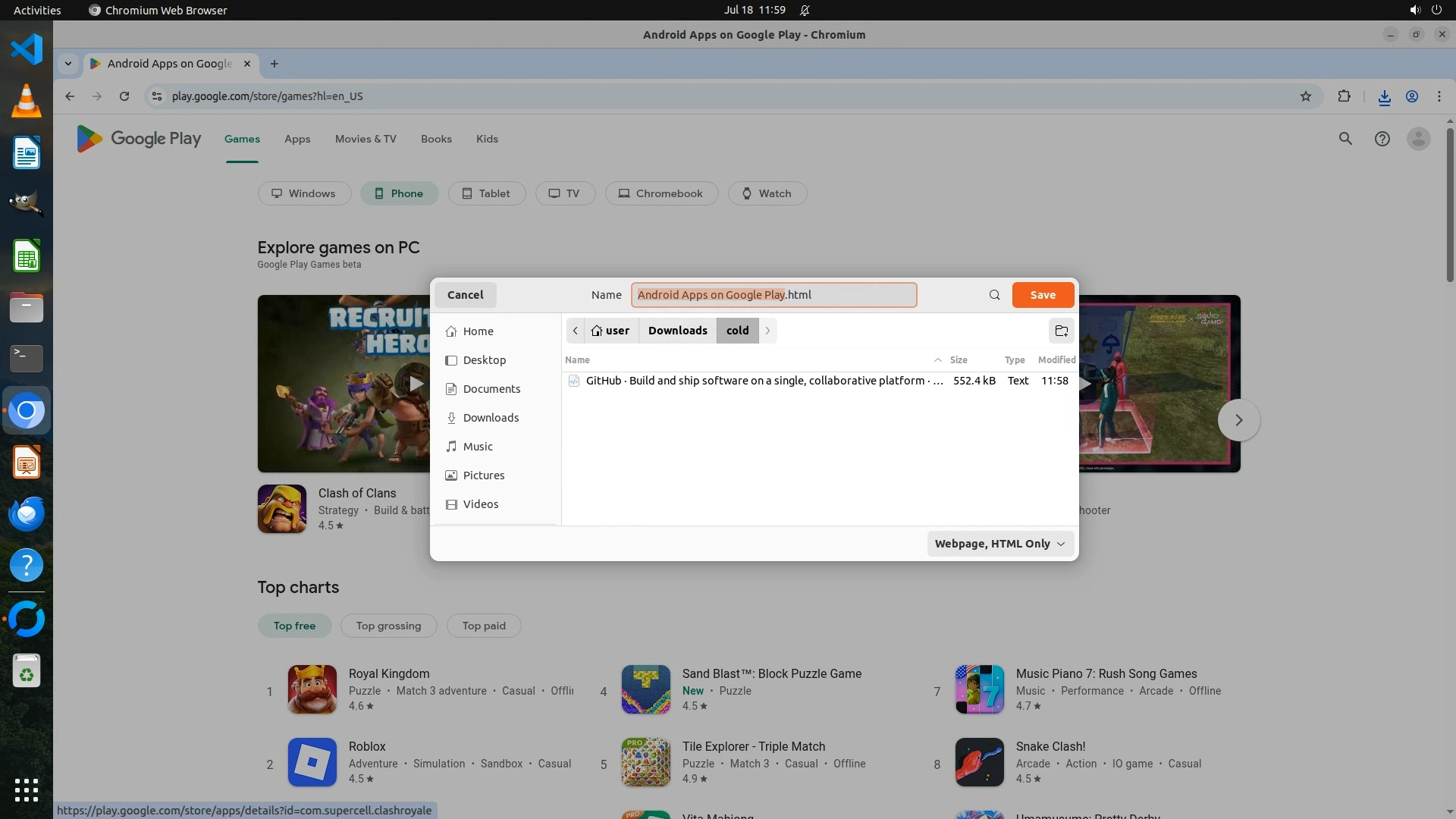Sort files by Name column header
The height and width of the screenshot is (819, 1456).
[x=578, y=360]
